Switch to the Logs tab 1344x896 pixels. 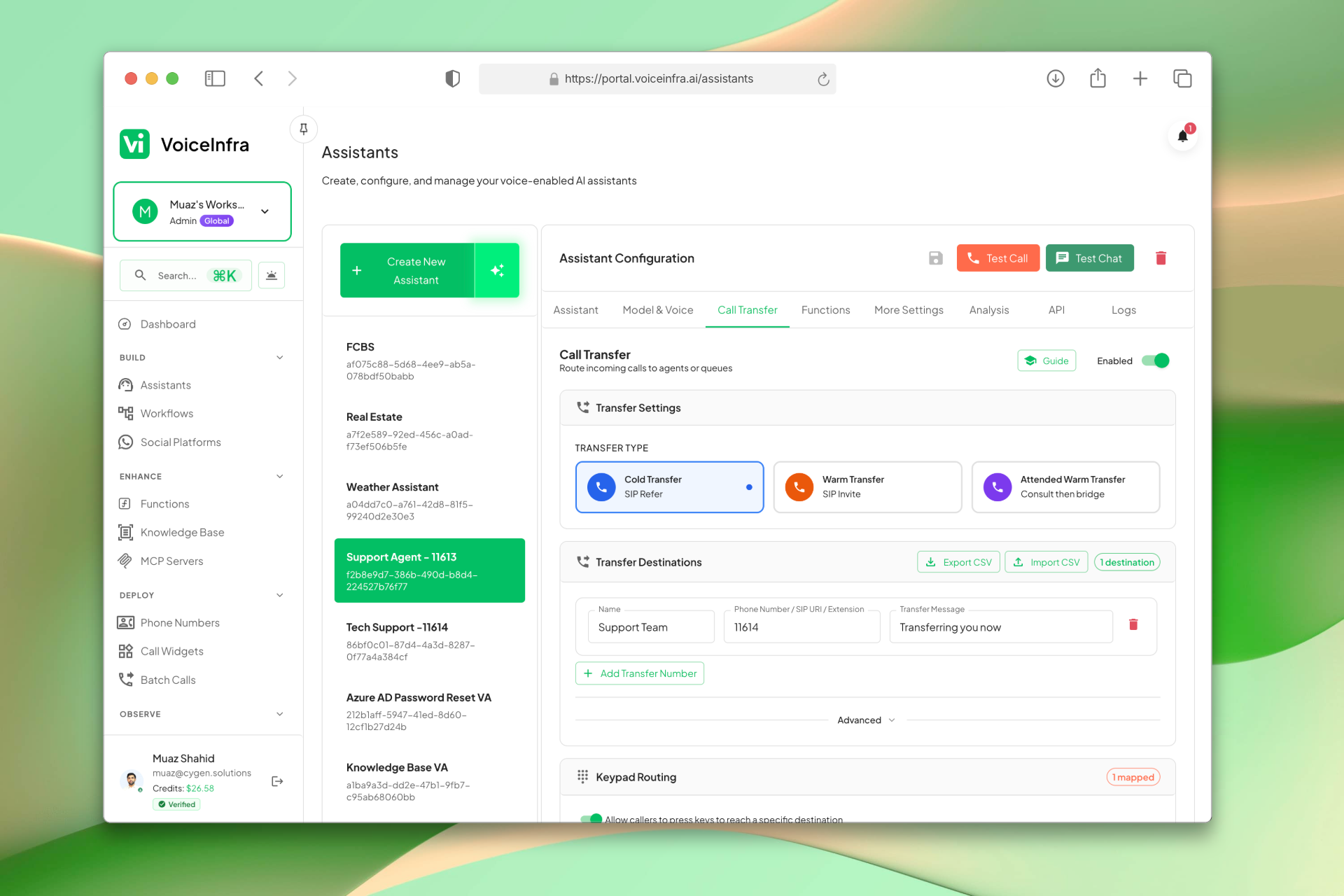click(x=1123, y=310)
